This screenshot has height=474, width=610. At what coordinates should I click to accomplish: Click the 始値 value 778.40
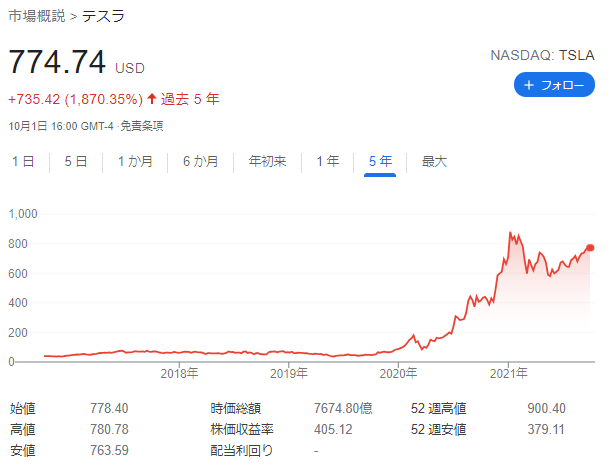point(109,408)
